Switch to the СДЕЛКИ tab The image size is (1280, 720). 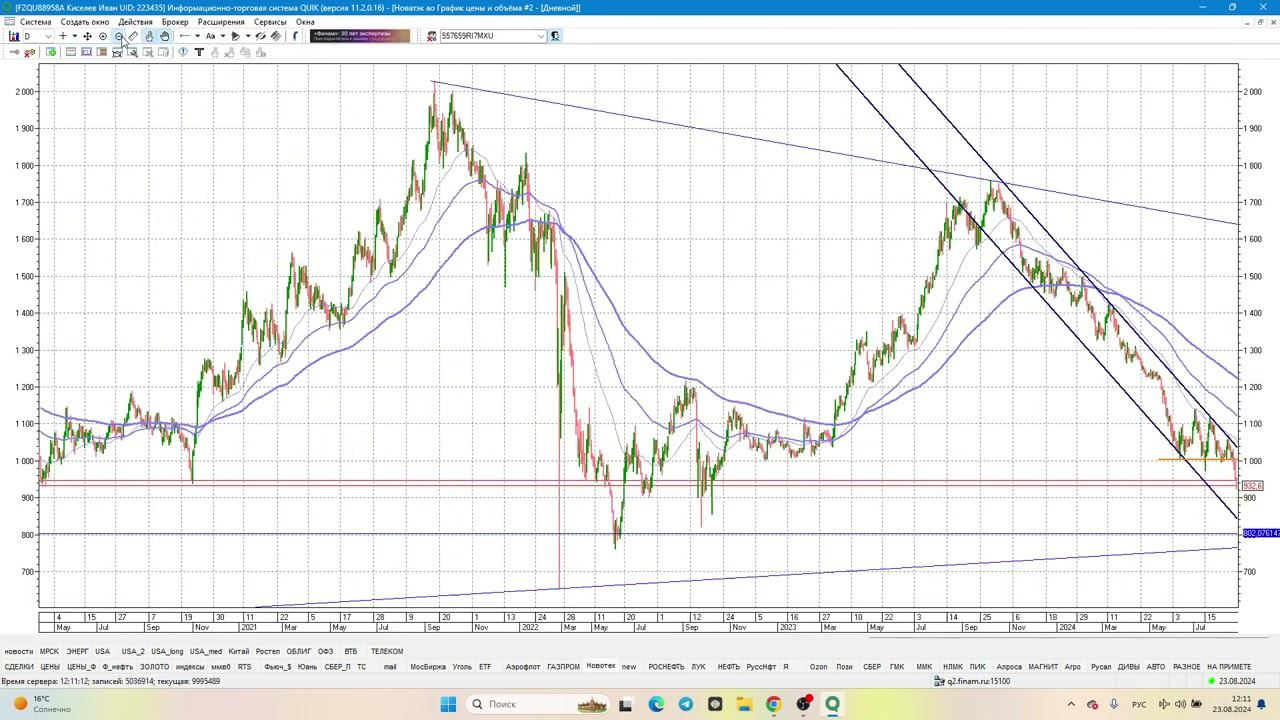click(x=18, y=667)
